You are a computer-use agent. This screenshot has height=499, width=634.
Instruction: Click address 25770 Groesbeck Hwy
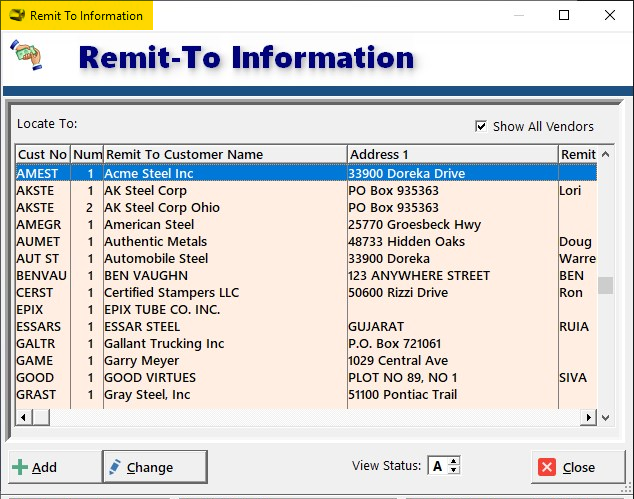[x=414, y=224]
